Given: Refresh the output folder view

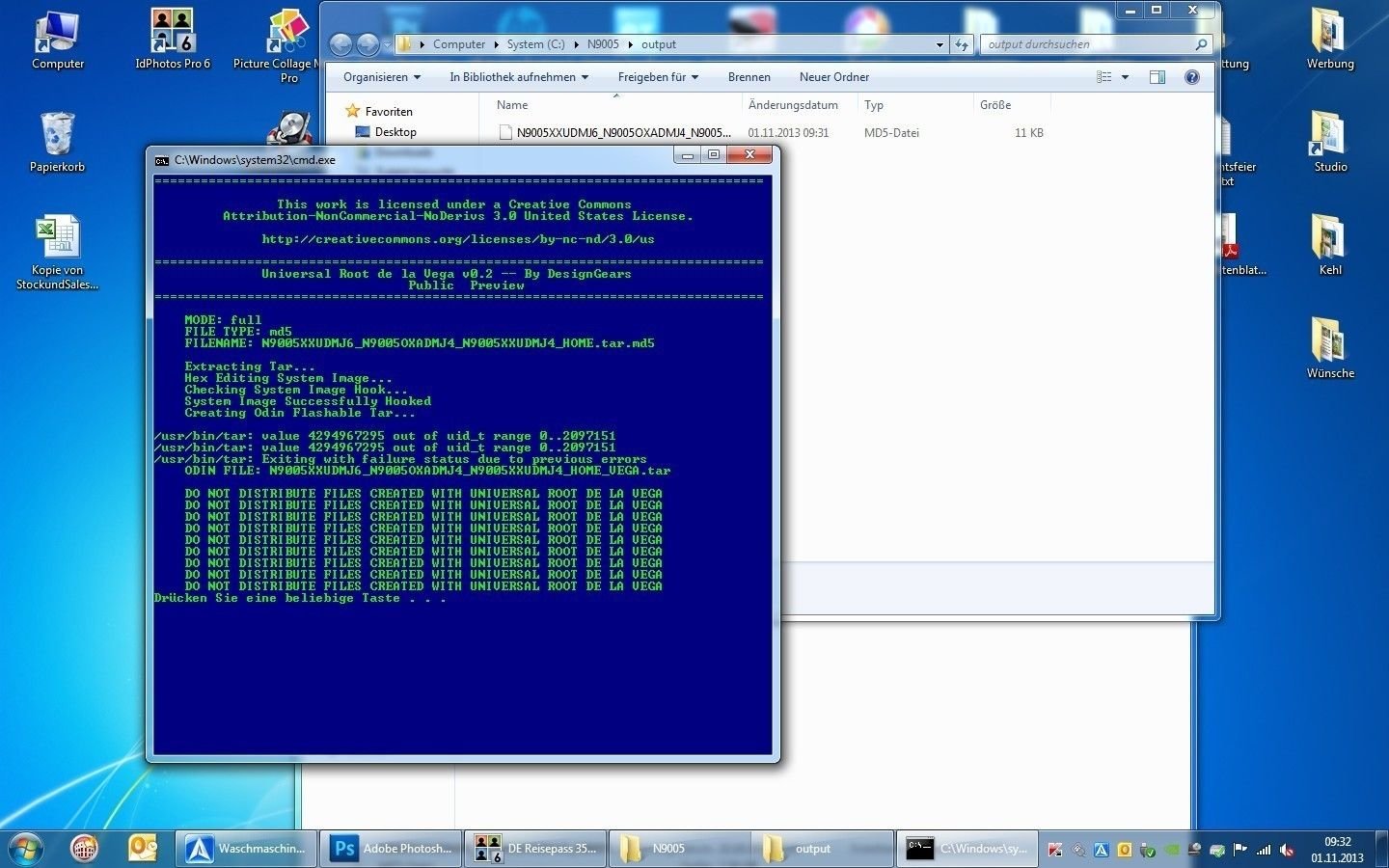Looking at the screenshot, I should click(962, 44).
